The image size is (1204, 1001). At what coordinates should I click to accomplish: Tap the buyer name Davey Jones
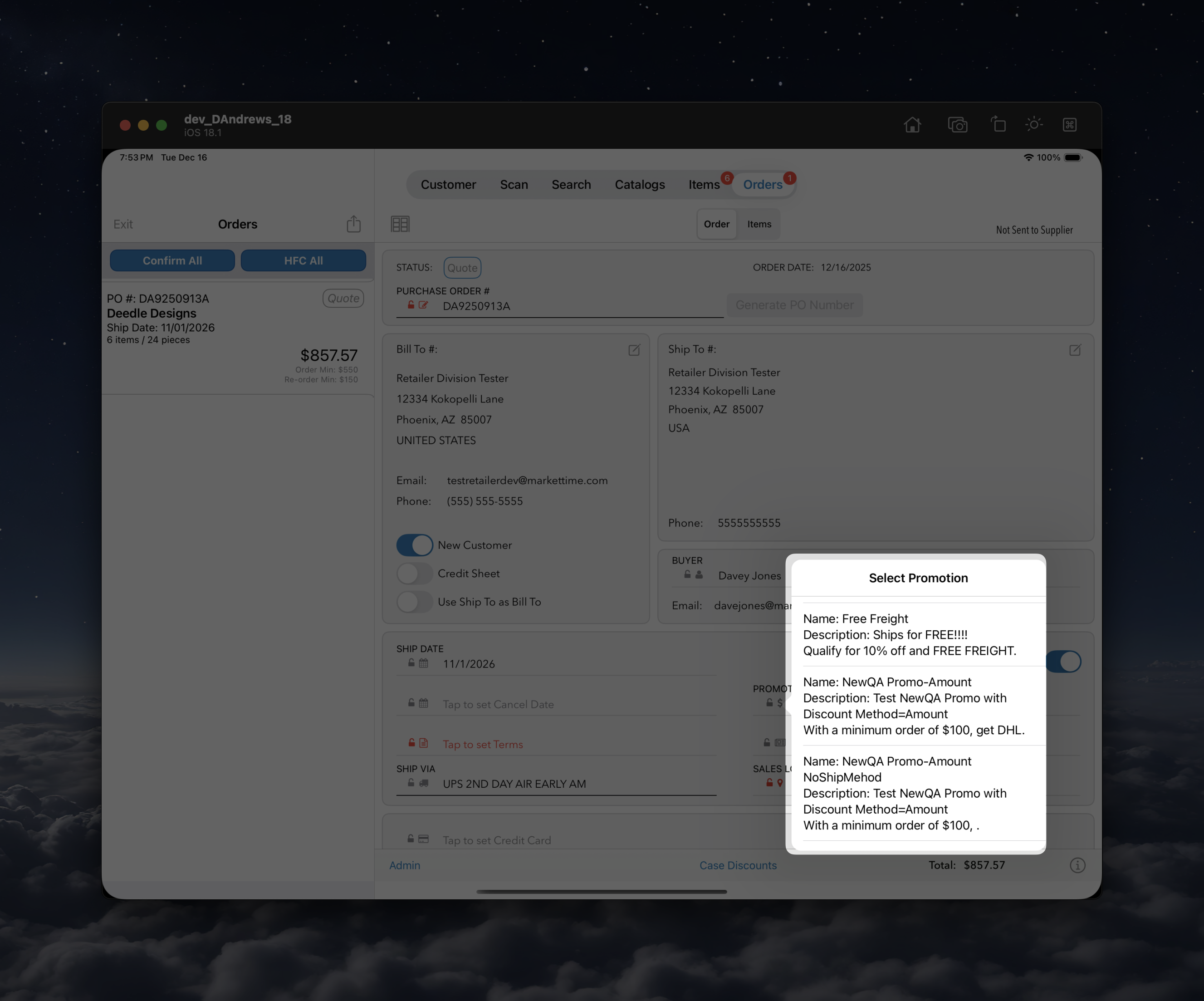pyautogui.click(x=749, y=576)
